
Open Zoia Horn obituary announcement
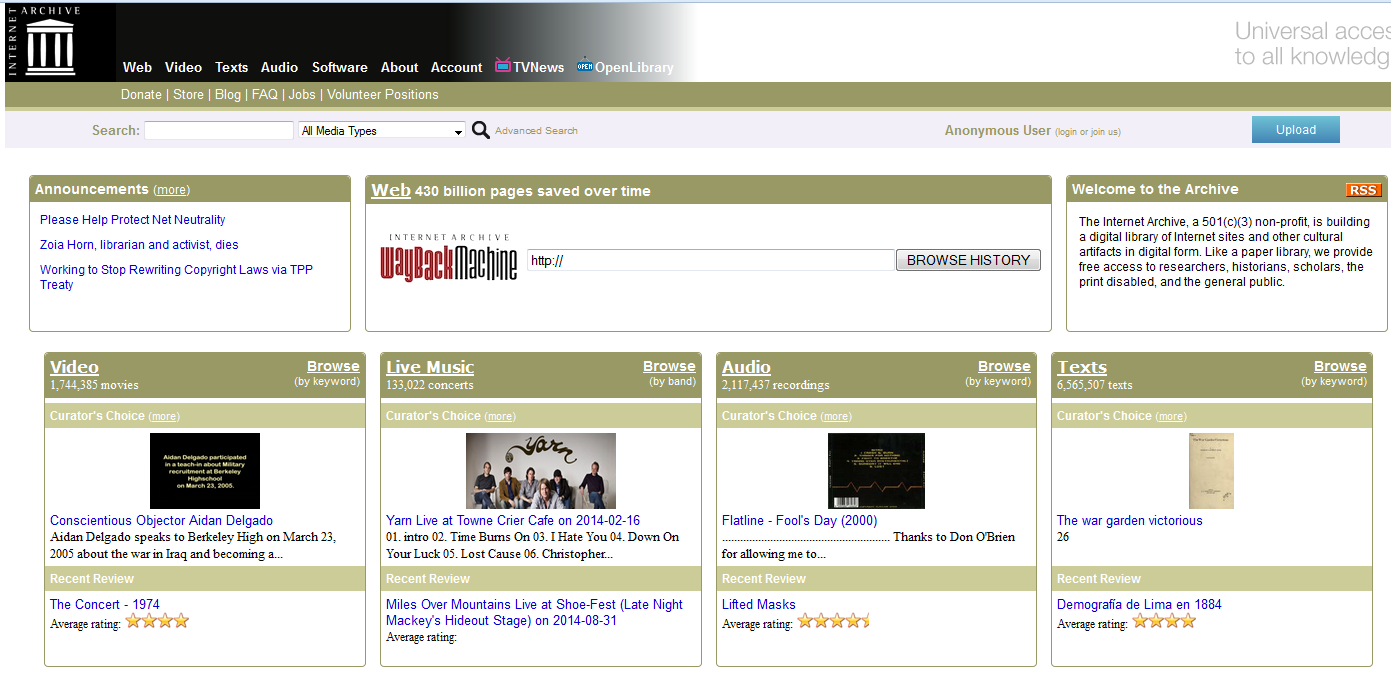pos(139,245)
